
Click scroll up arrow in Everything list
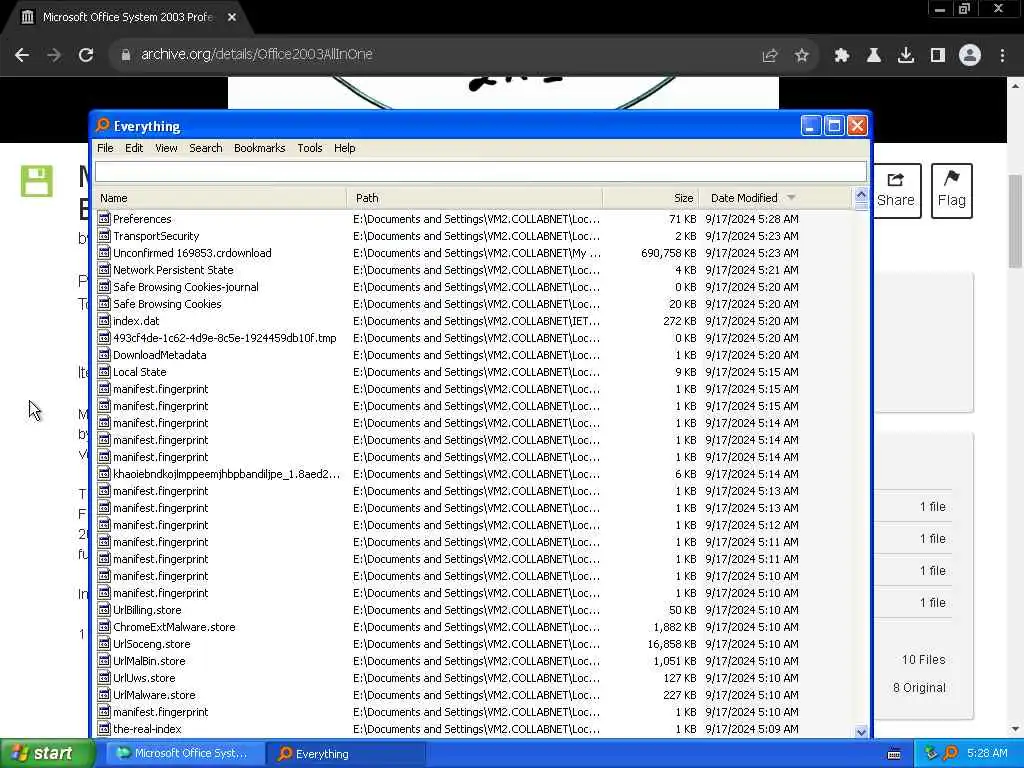[x=861, y=195]
